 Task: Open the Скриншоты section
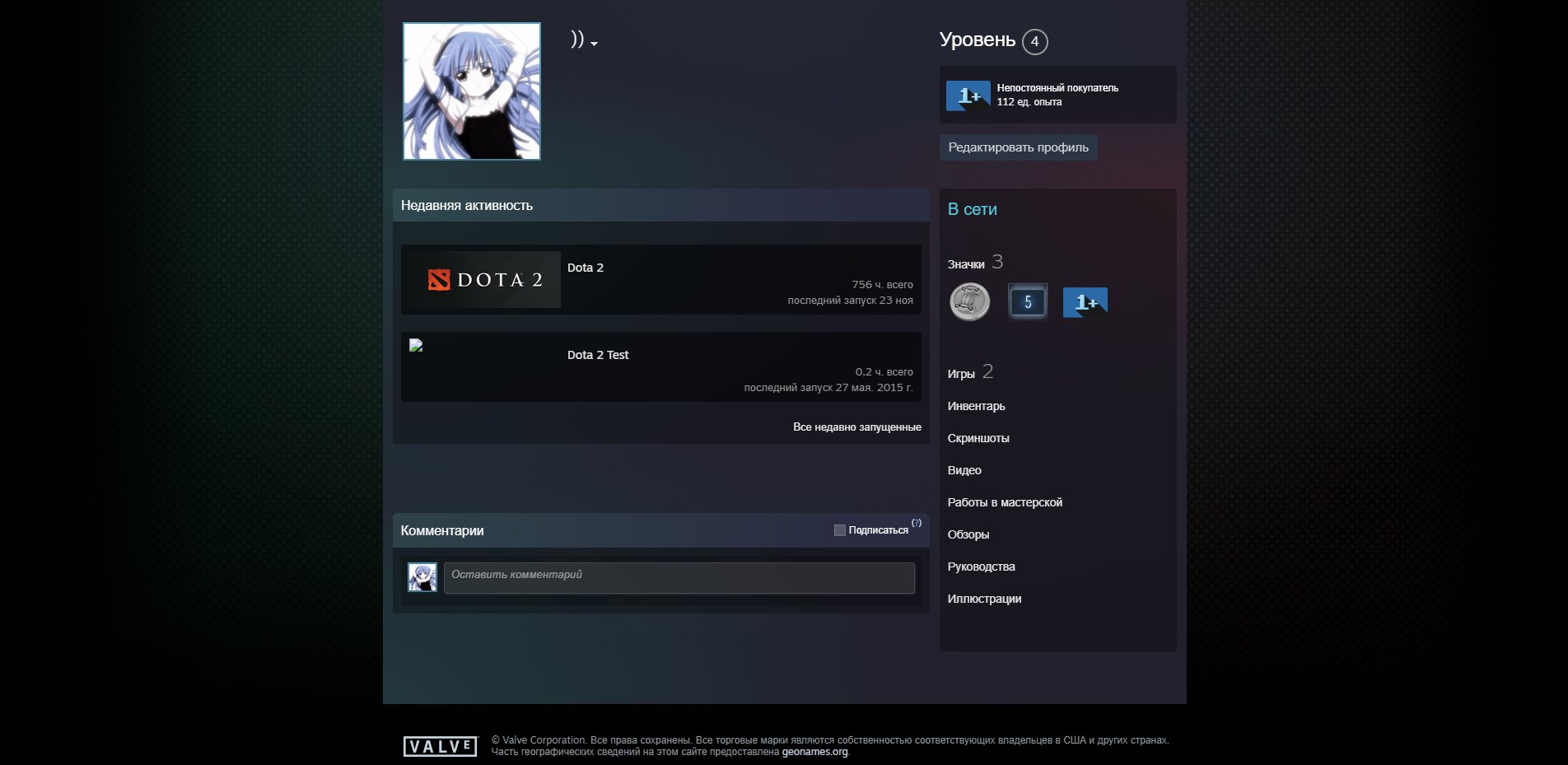[x=978, y=438]
